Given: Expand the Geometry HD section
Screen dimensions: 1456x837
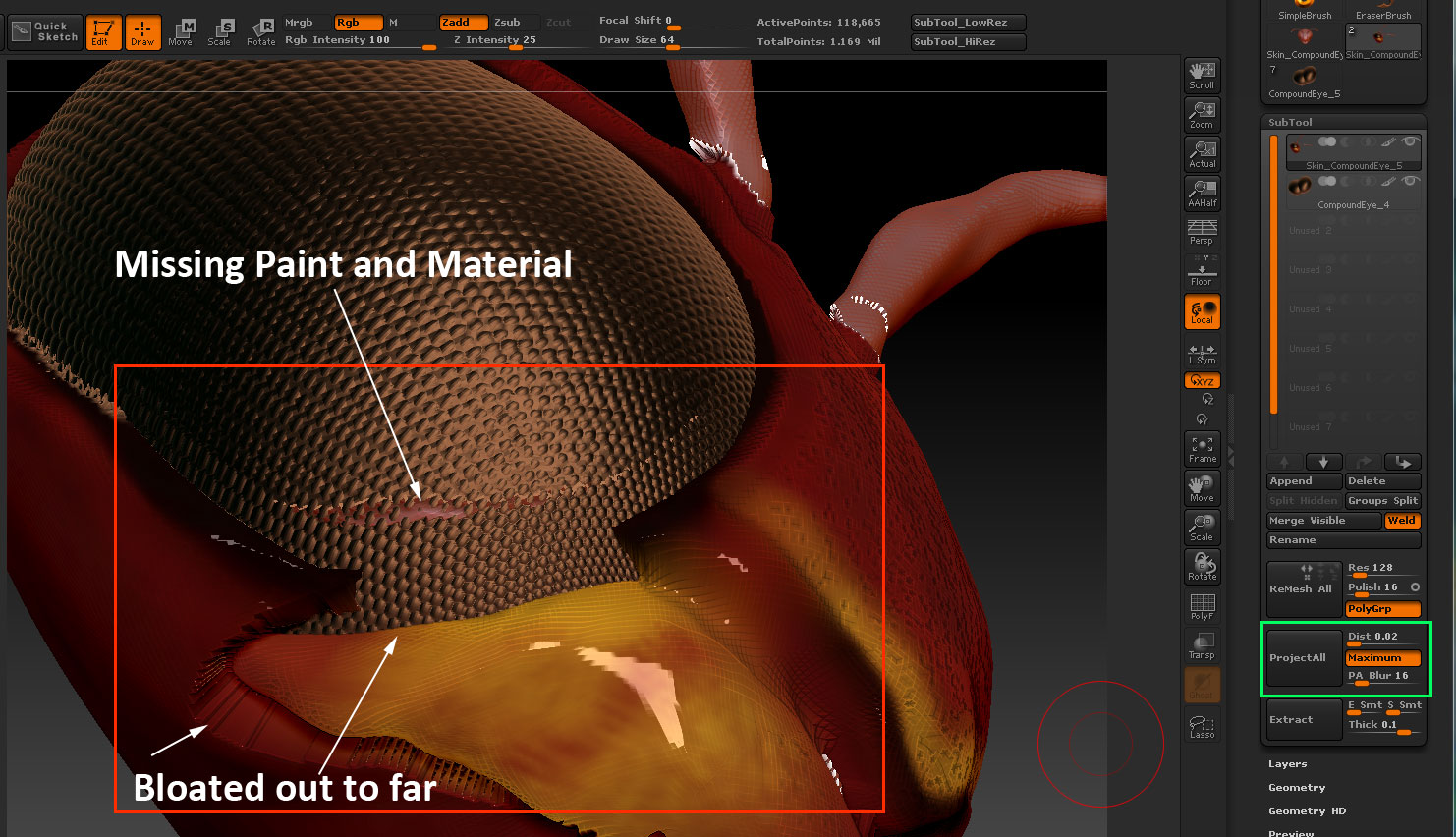Looking at the screenshot, I should (1308, 811).
